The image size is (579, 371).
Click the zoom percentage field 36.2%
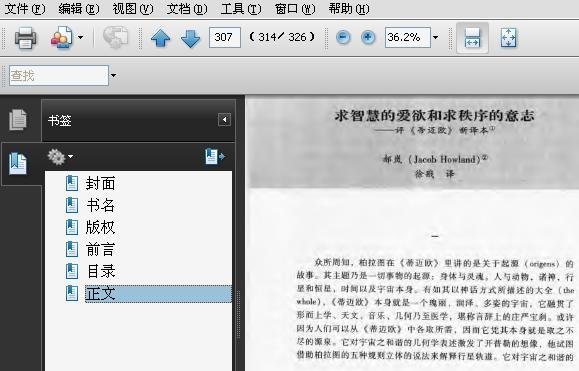pyautogui.click(x=407, y=37)
